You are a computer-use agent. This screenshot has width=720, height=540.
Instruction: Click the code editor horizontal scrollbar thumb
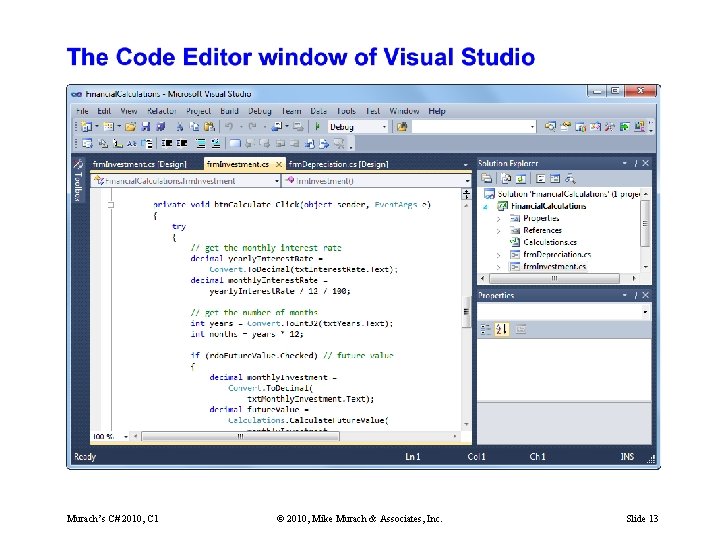coord(241,436)
